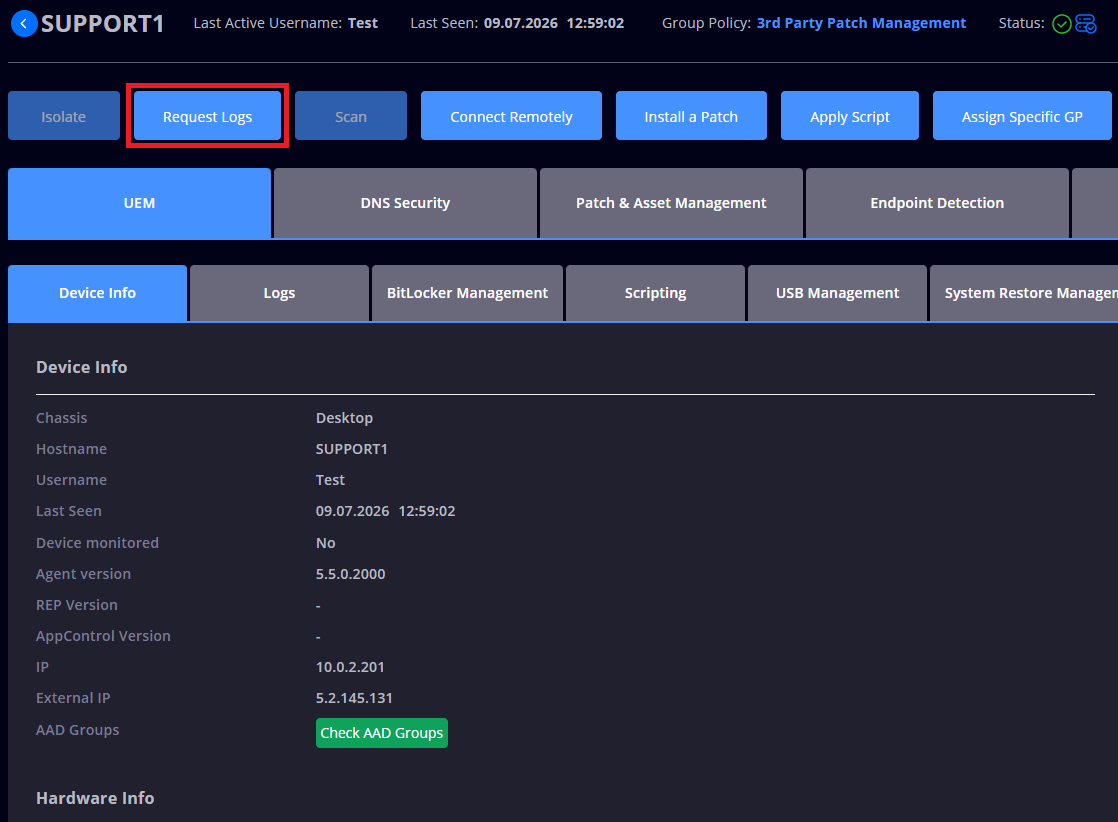Viewport: 1118px width, 822px height.
Task: Click the Last Seen value in Device Info
Action: [385, 511]
